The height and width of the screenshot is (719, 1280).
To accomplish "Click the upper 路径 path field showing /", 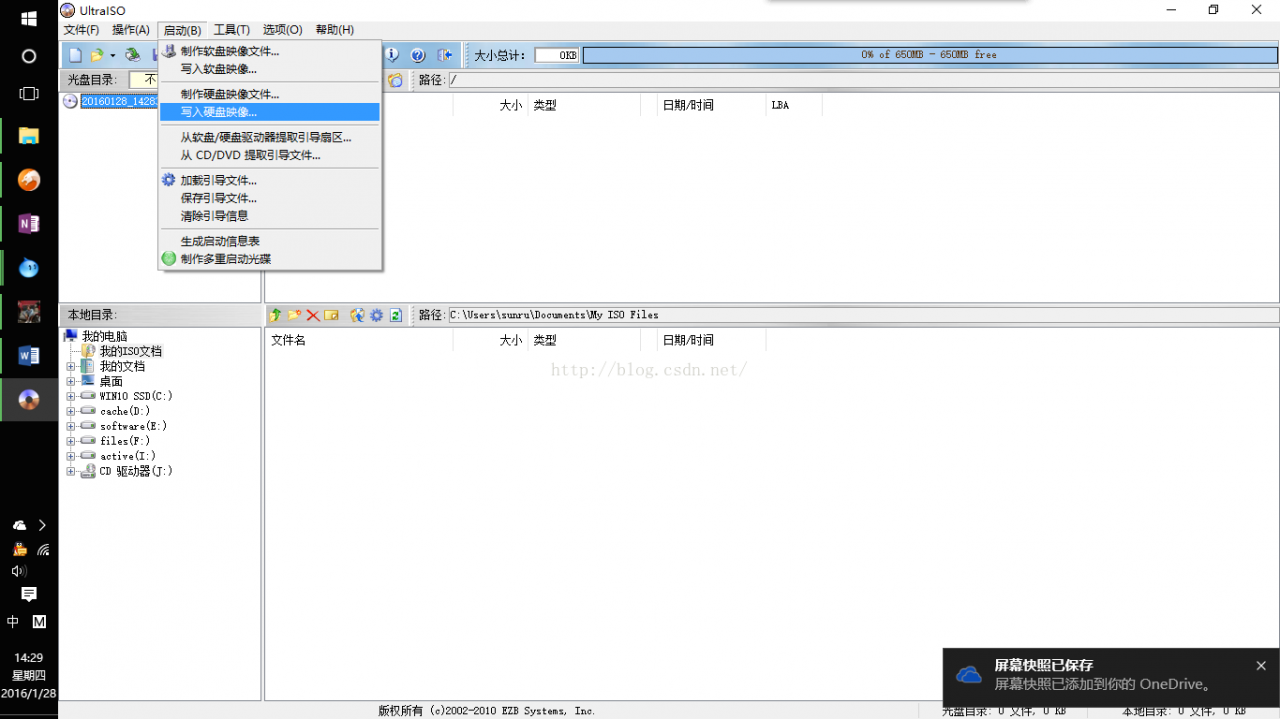I will click(x=863, y=80).
